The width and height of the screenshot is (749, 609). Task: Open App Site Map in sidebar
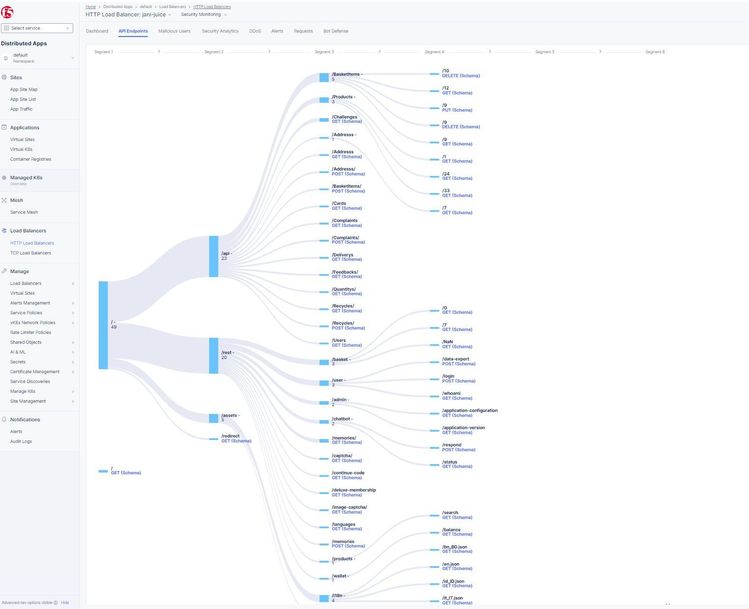24,89
